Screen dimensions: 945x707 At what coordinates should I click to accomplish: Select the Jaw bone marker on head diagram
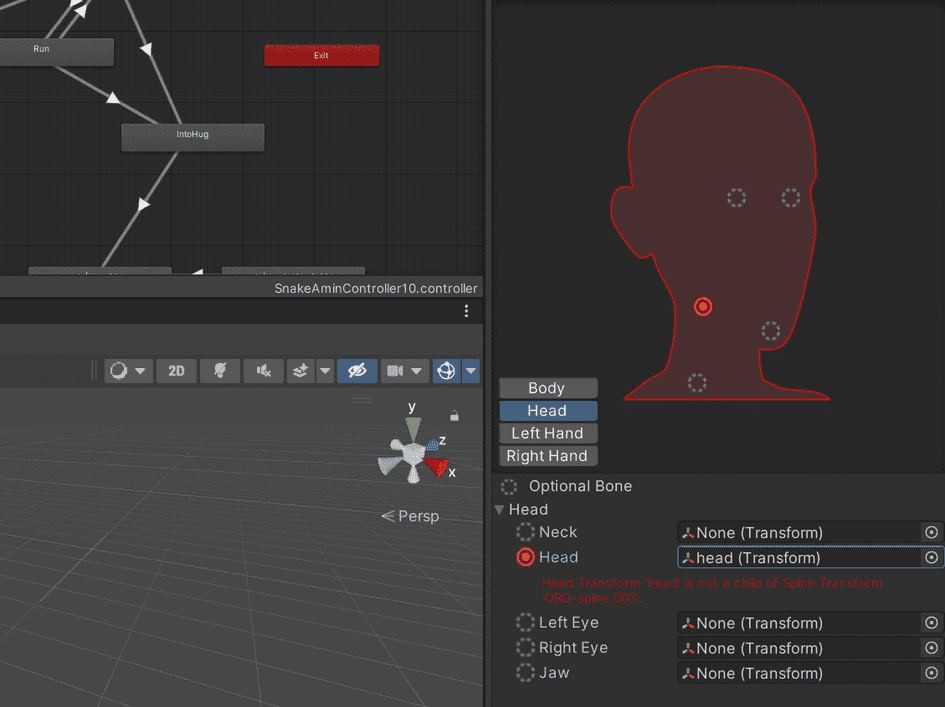771,330
